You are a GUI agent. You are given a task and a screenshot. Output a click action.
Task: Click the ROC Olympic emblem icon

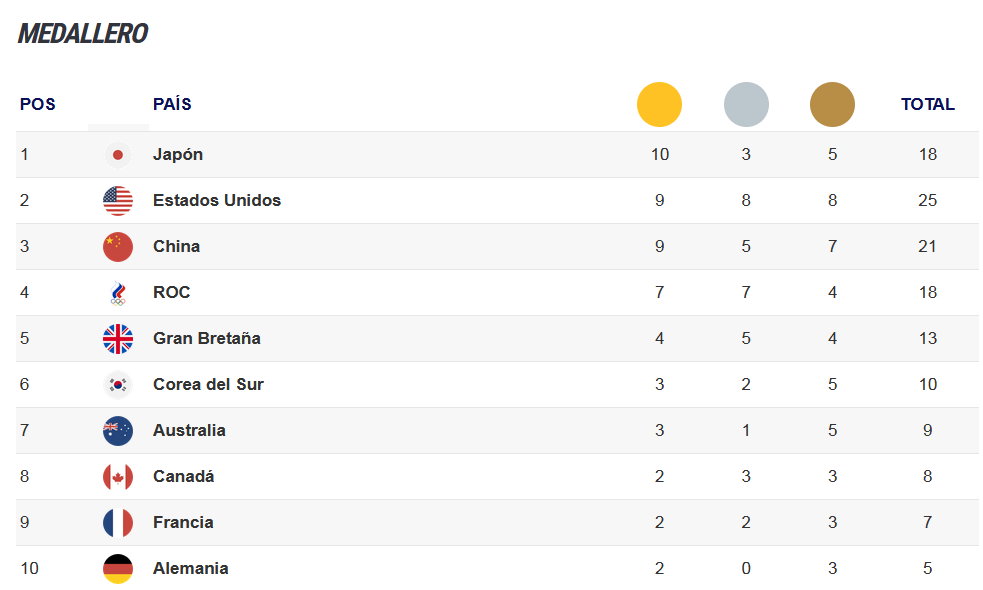tap(118, 293)
